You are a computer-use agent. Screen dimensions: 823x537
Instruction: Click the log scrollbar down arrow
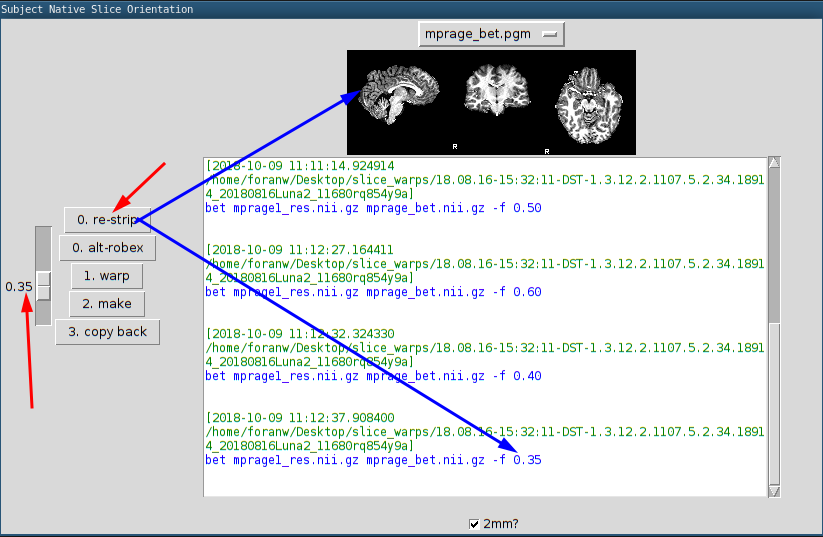coord(774,490)
